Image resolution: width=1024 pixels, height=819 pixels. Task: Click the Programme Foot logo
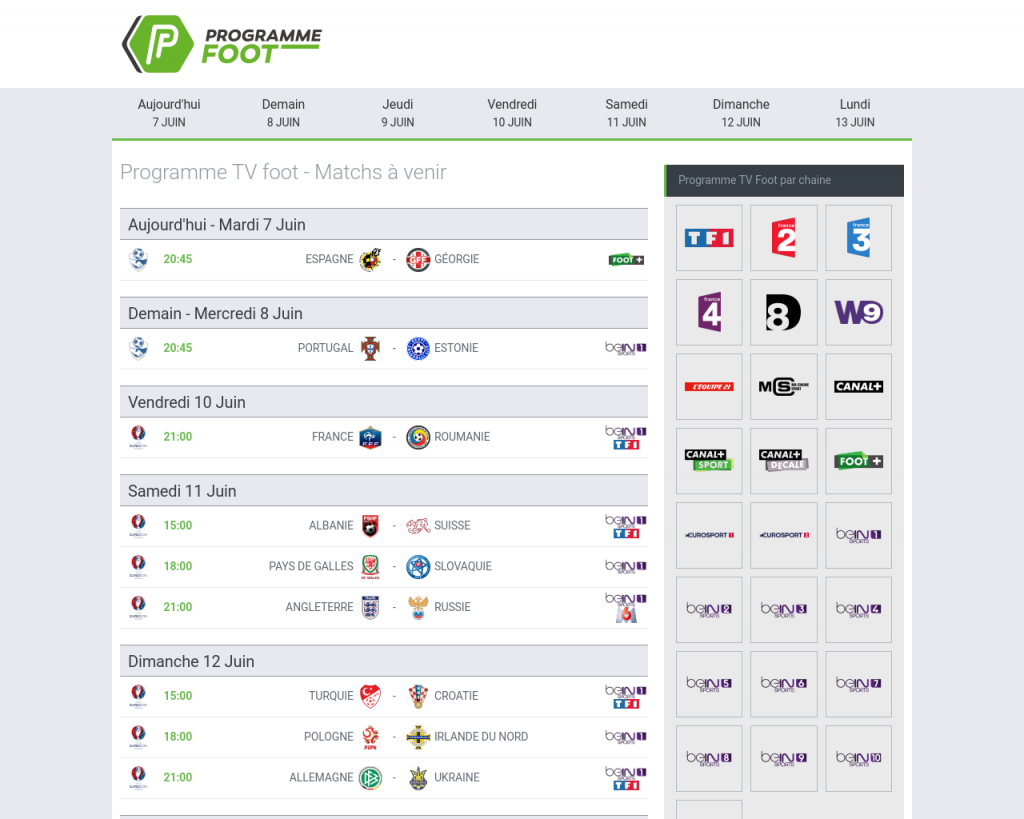222,45
